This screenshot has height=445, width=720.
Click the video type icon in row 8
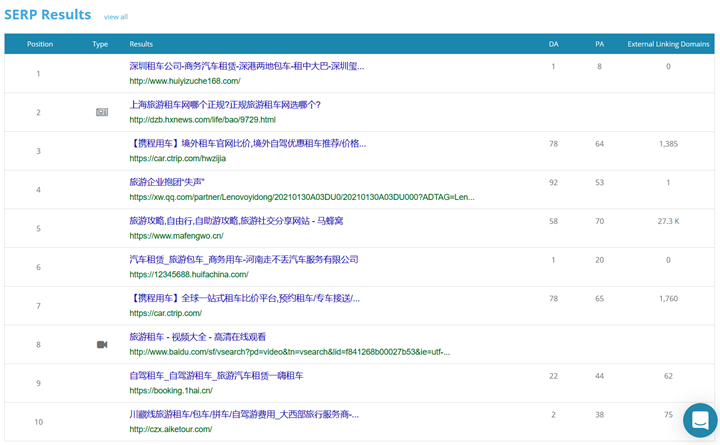[101, 344]
